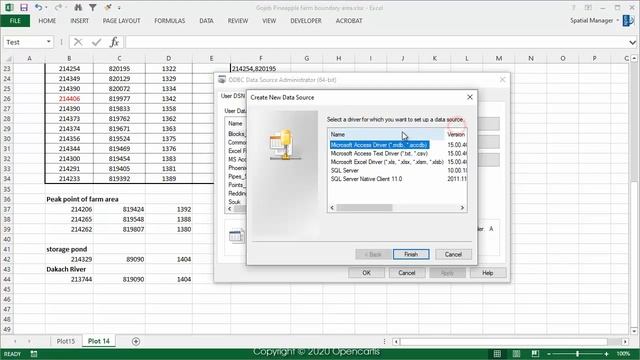Click the driver list horizontal scrollbar thumb
This screenshot has width=640, height=360.
pyautogui.click(x=364, y=208)
